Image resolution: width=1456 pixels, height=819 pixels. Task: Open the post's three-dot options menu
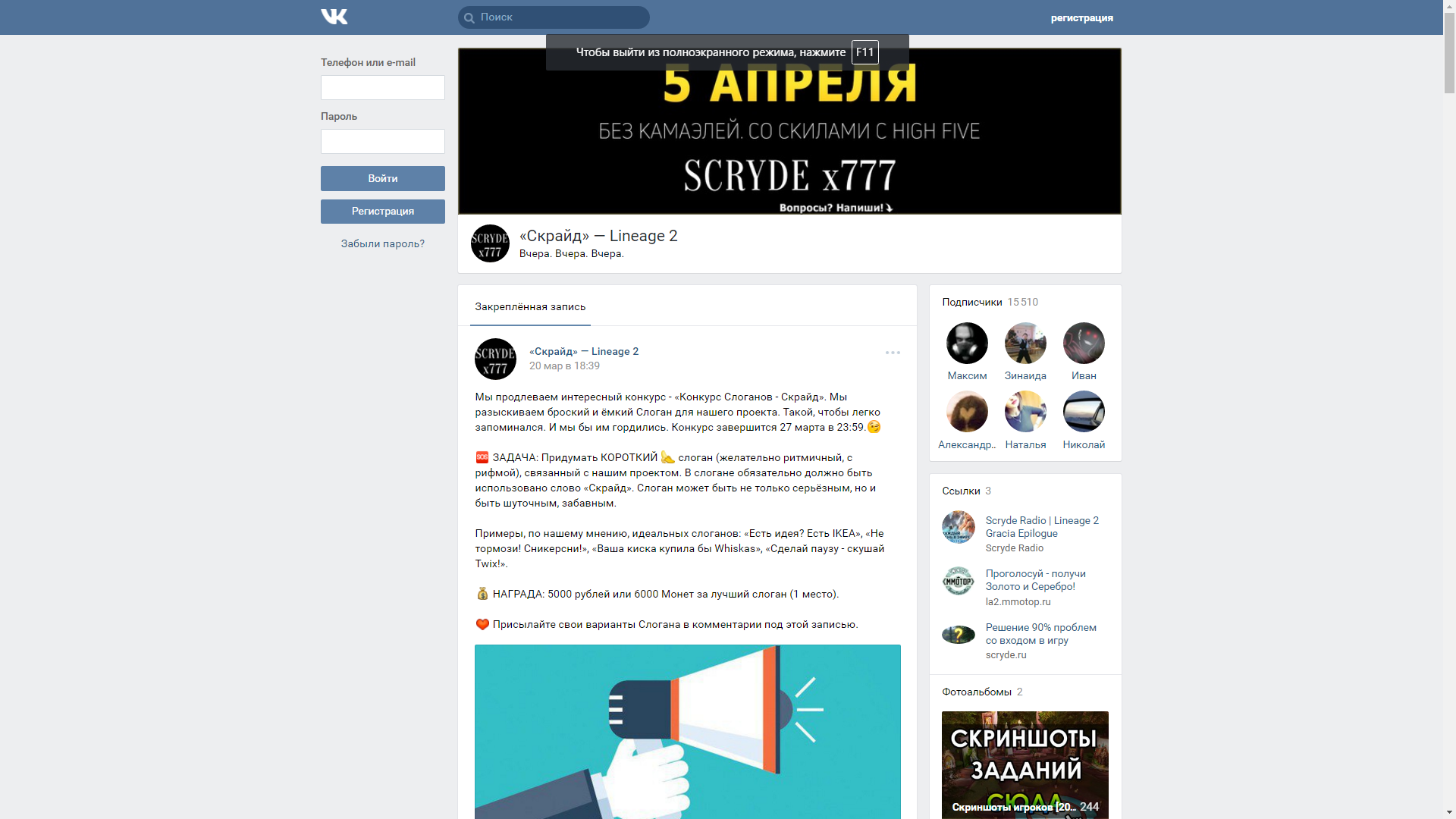[x=893, y=353]
